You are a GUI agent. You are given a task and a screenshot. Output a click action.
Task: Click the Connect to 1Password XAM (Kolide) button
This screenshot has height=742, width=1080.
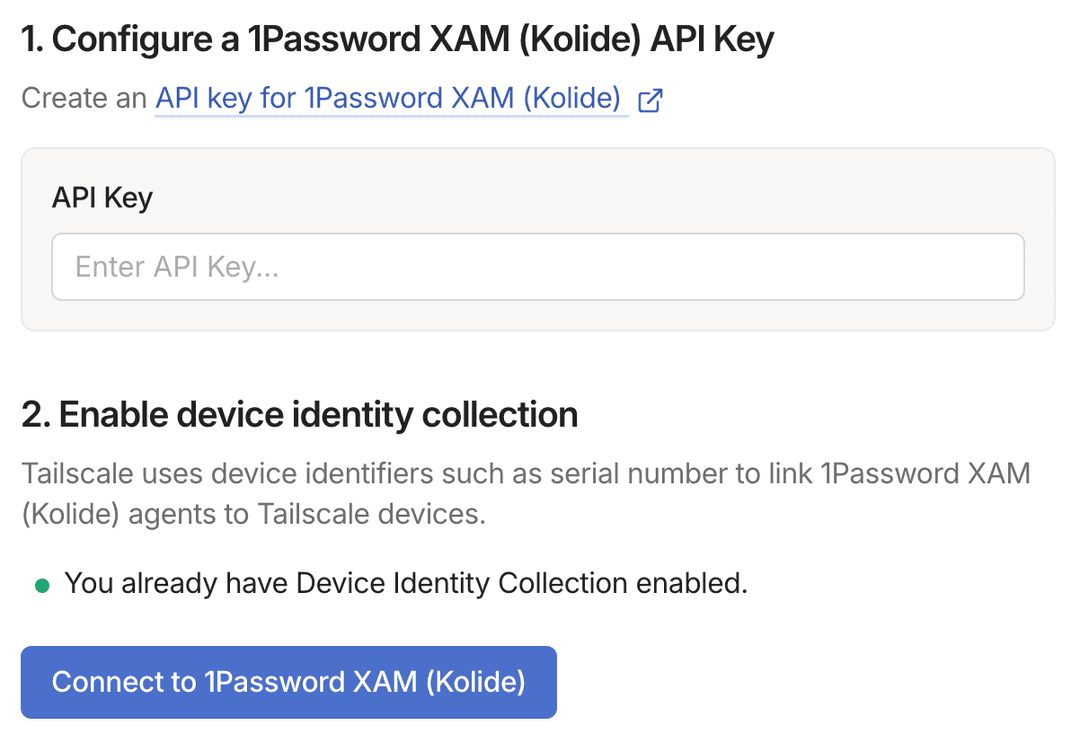pyautogui.click(x=288, y=682)
